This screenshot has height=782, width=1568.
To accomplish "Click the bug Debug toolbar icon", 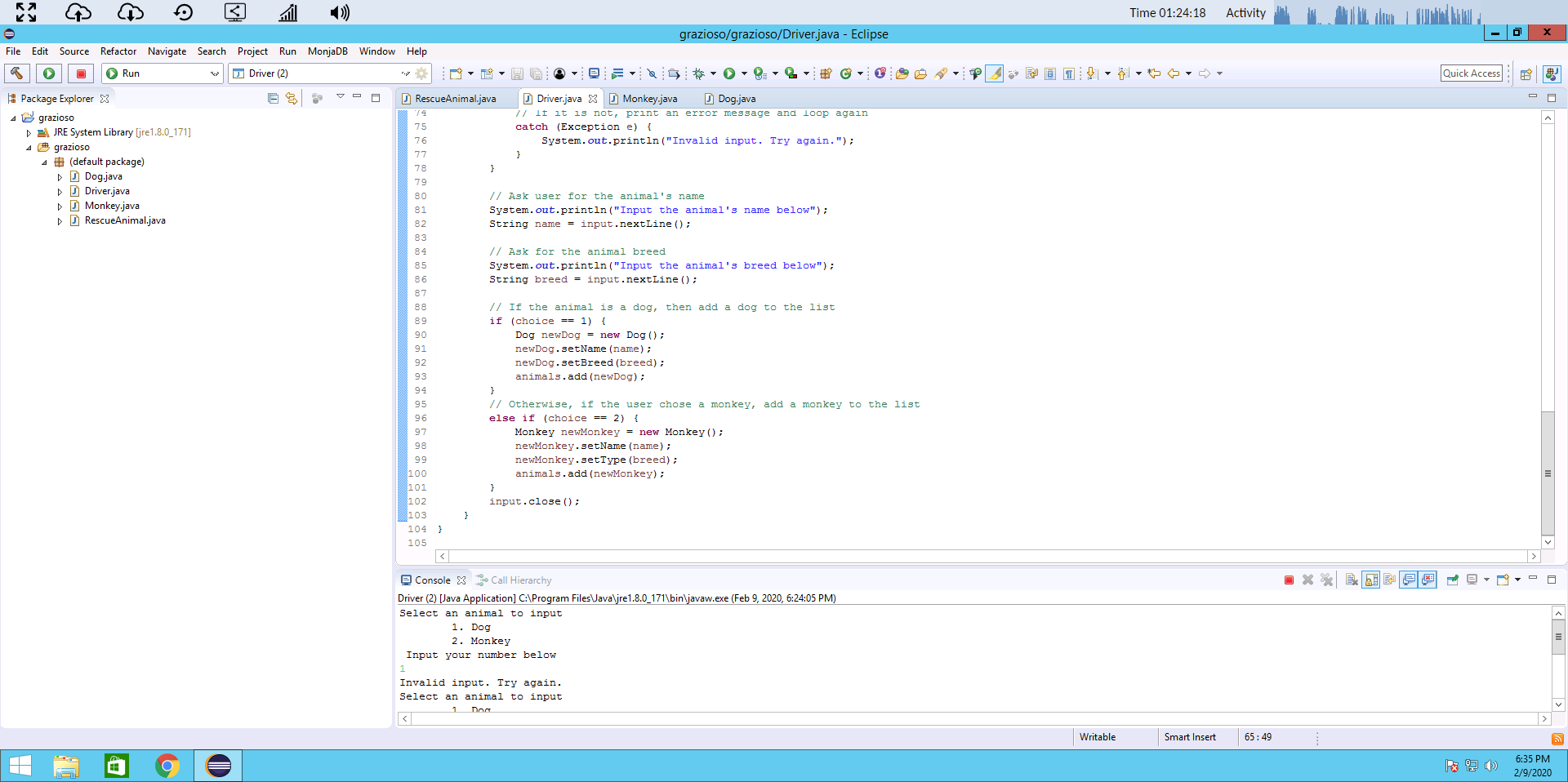I will (698, 73).
